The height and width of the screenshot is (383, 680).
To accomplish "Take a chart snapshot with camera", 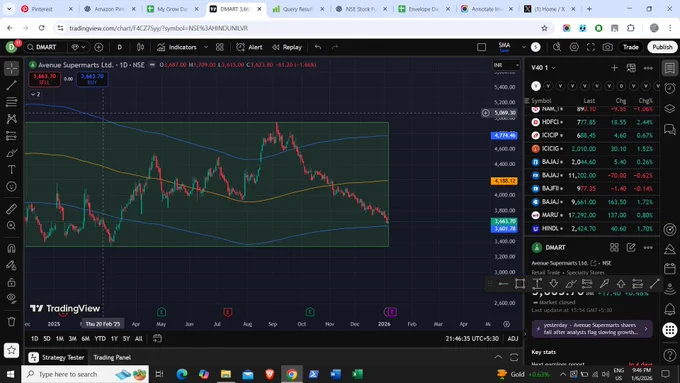I will click(608, 47).
